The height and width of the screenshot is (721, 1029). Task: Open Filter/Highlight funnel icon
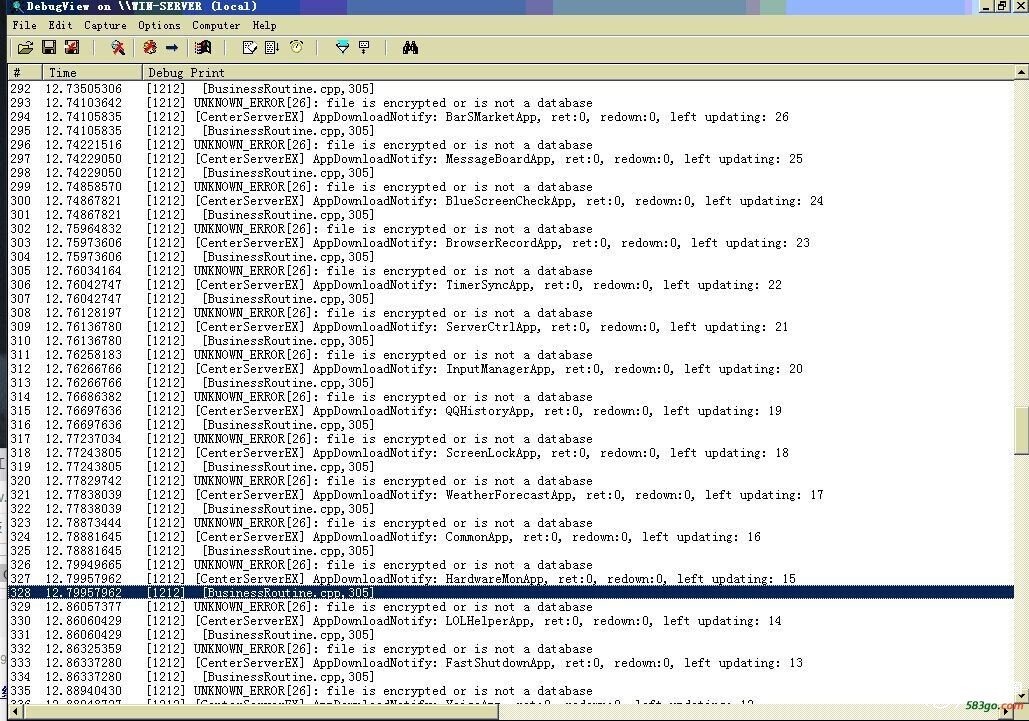tap(343, 47)
